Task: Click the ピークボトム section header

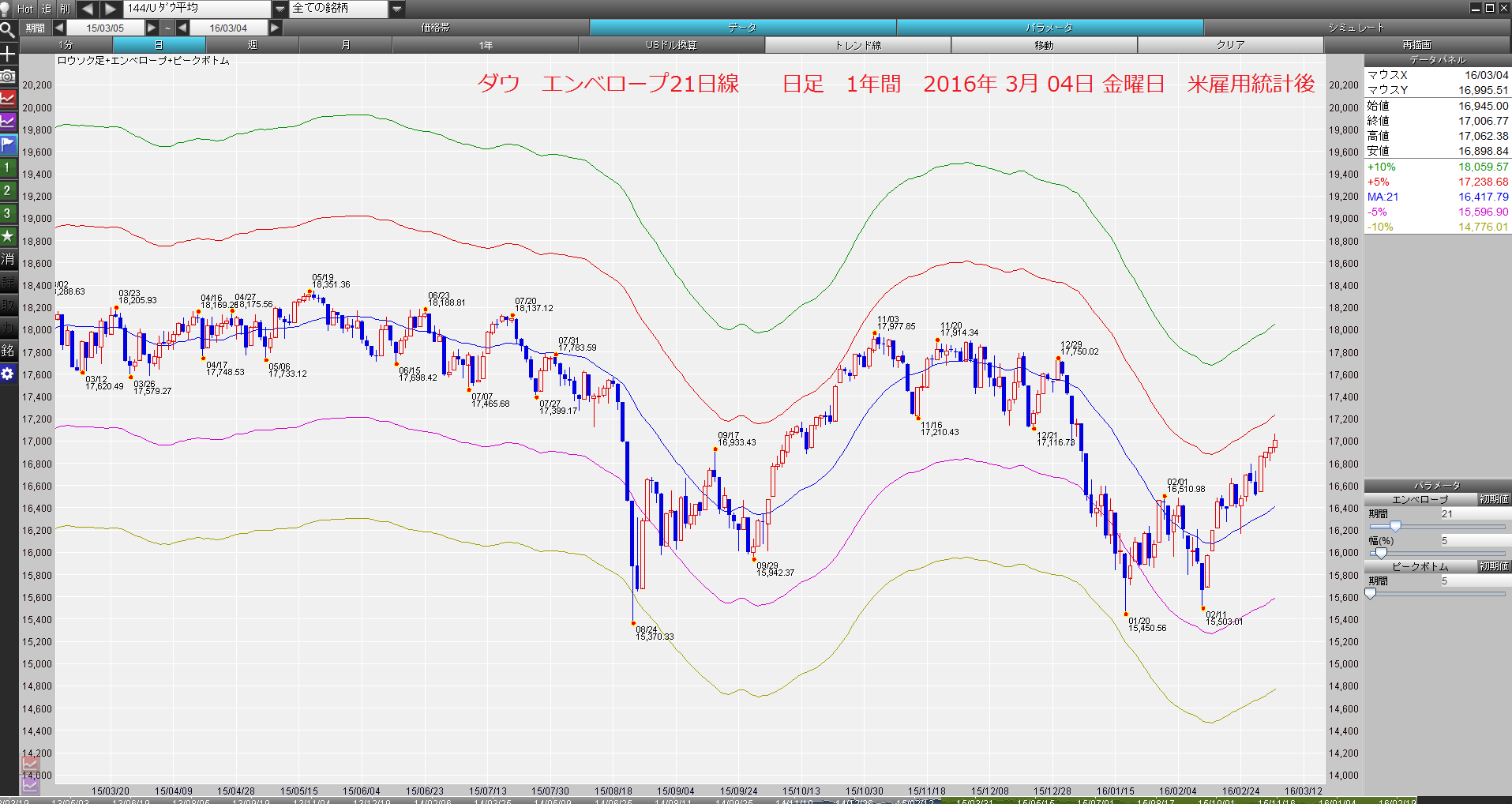Action: tap(1420, 566)
